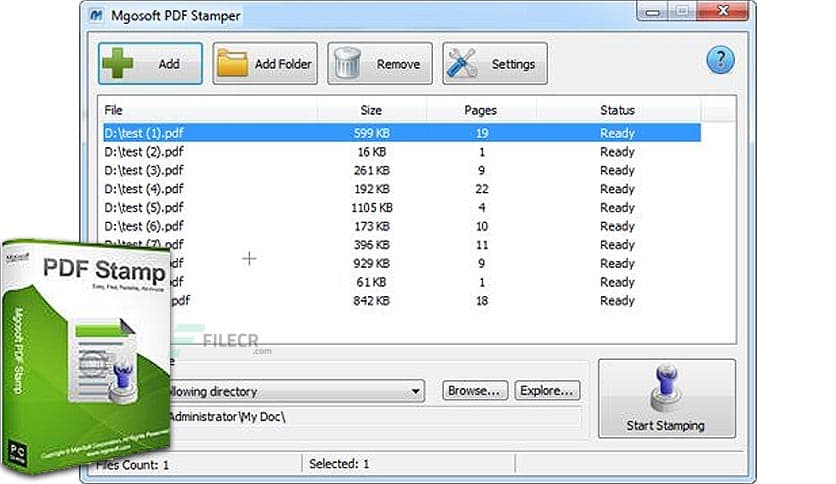The width and height of the screenshot is (836, 484).
Task: Click the 11 pages cell
Action: 481,245
